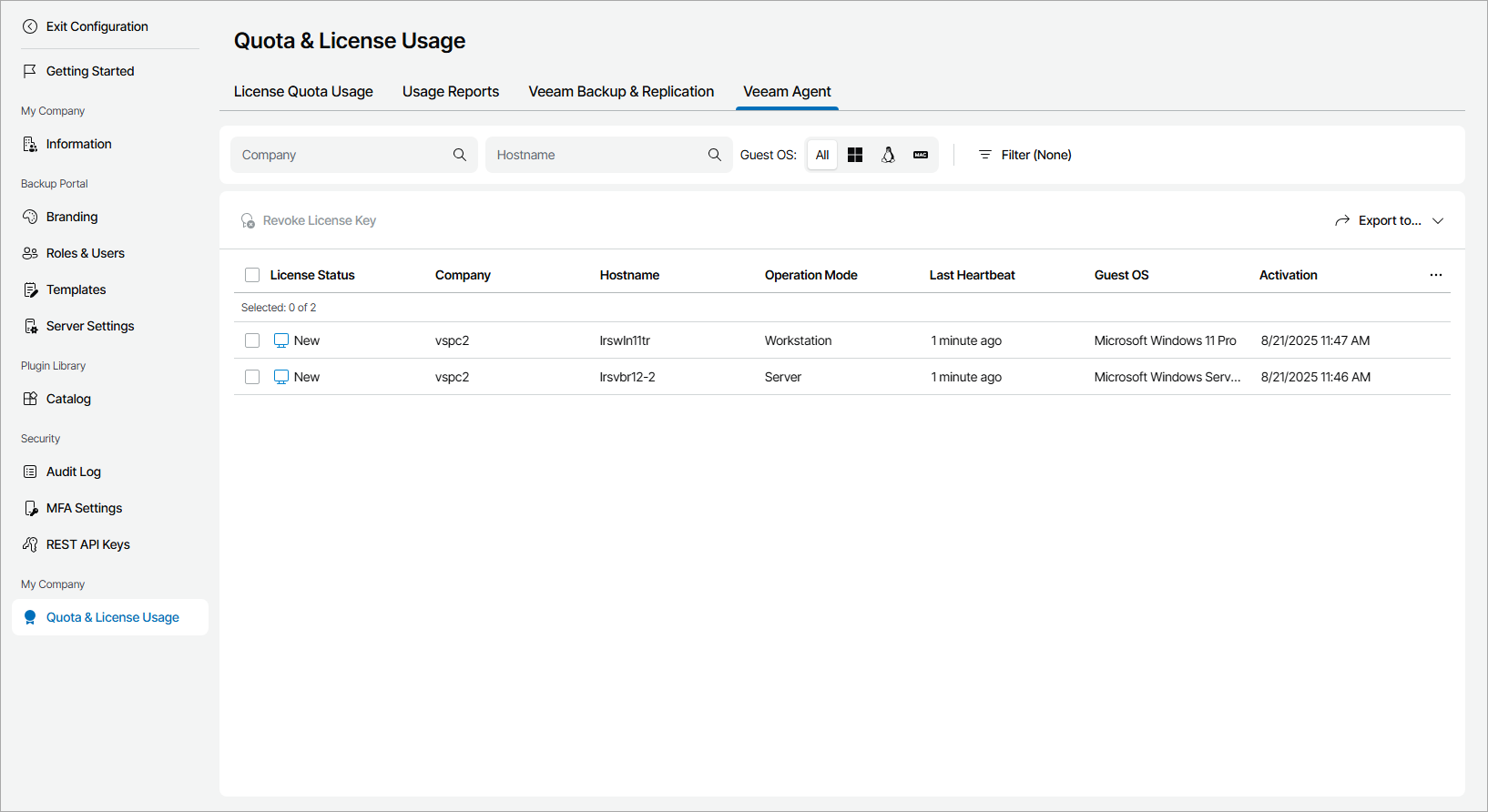Screen dimensions: 1488x812
Task: Click computer icon in lrsvbr12-2 row
Action: tap(281, 377)
